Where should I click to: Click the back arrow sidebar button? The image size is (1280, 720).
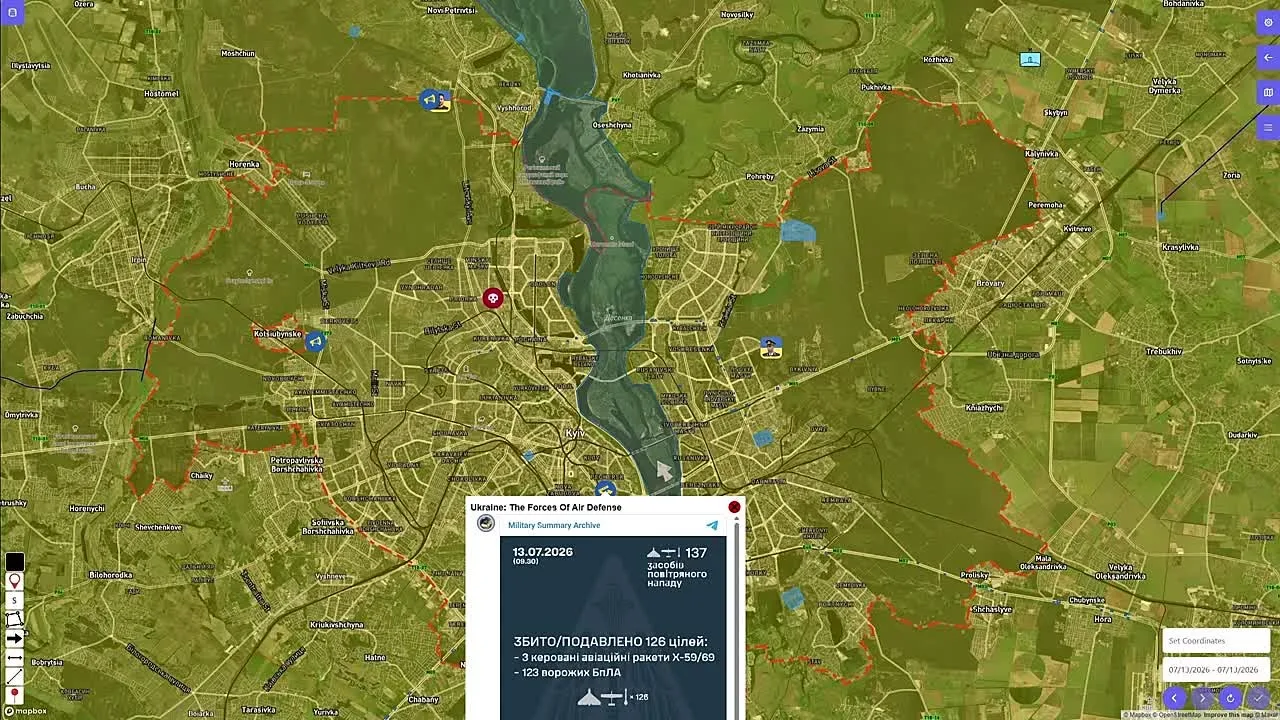(1268, 57)
